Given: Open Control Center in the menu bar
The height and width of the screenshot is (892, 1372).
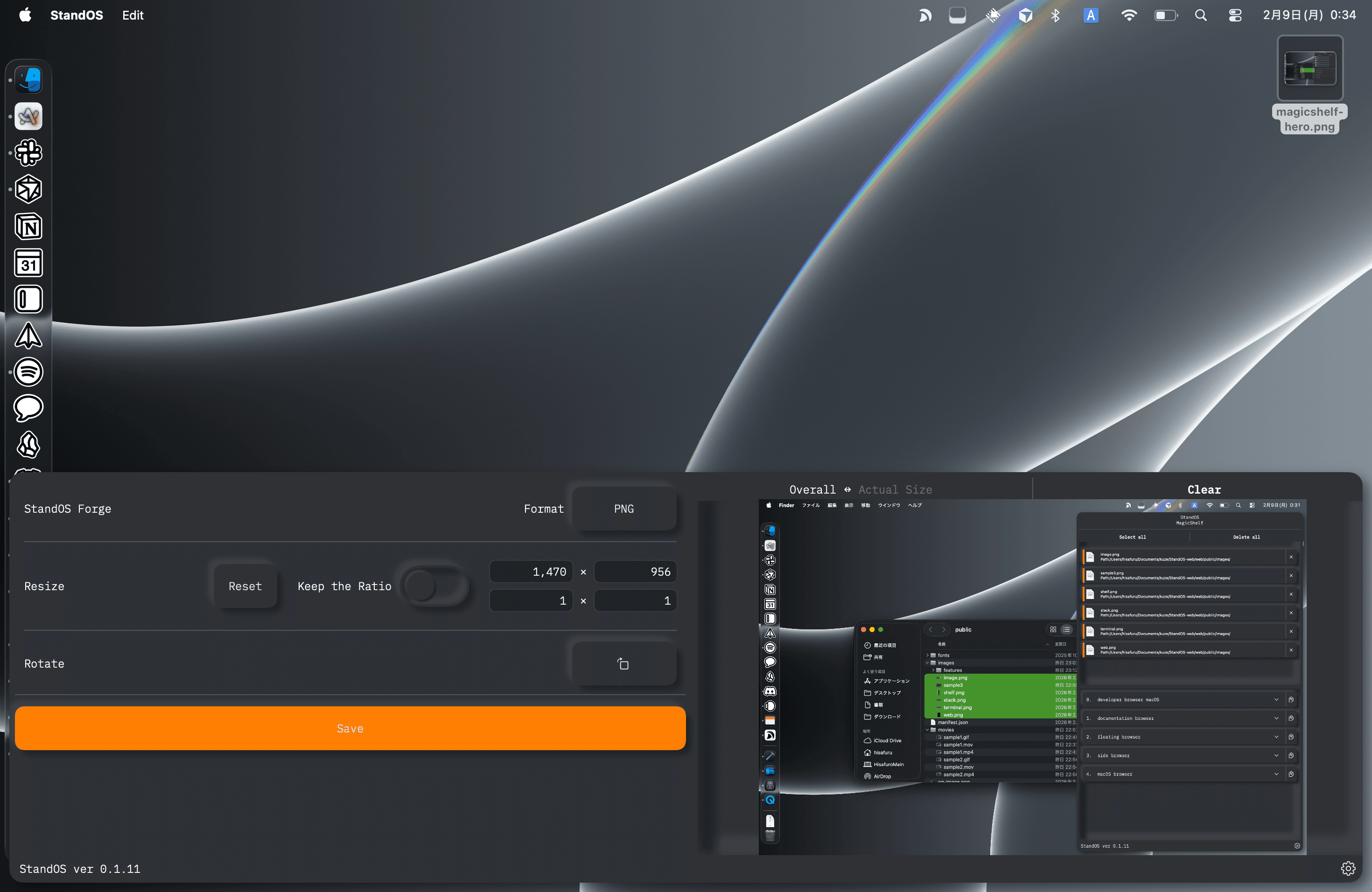Looking at the screenshot, I should [1235, 15].
